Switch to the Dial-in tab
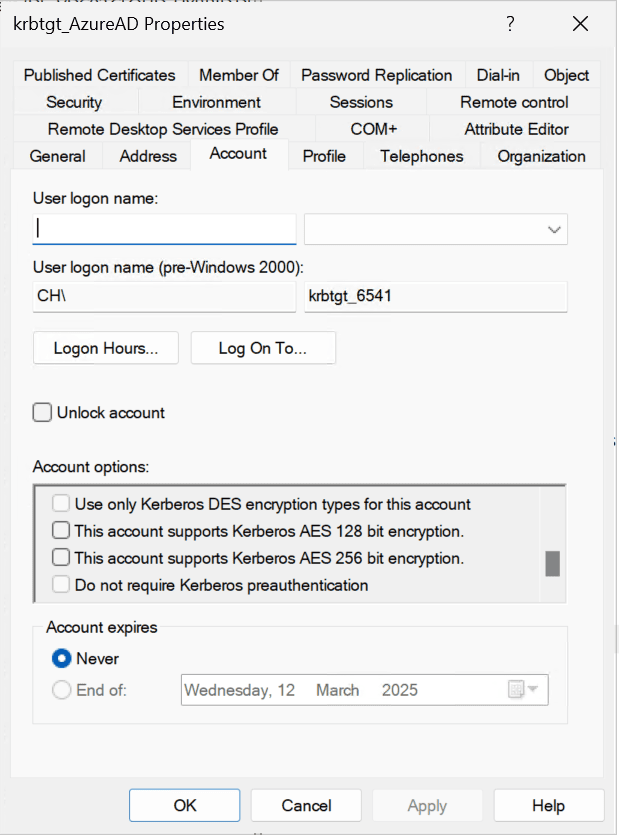 498,75
